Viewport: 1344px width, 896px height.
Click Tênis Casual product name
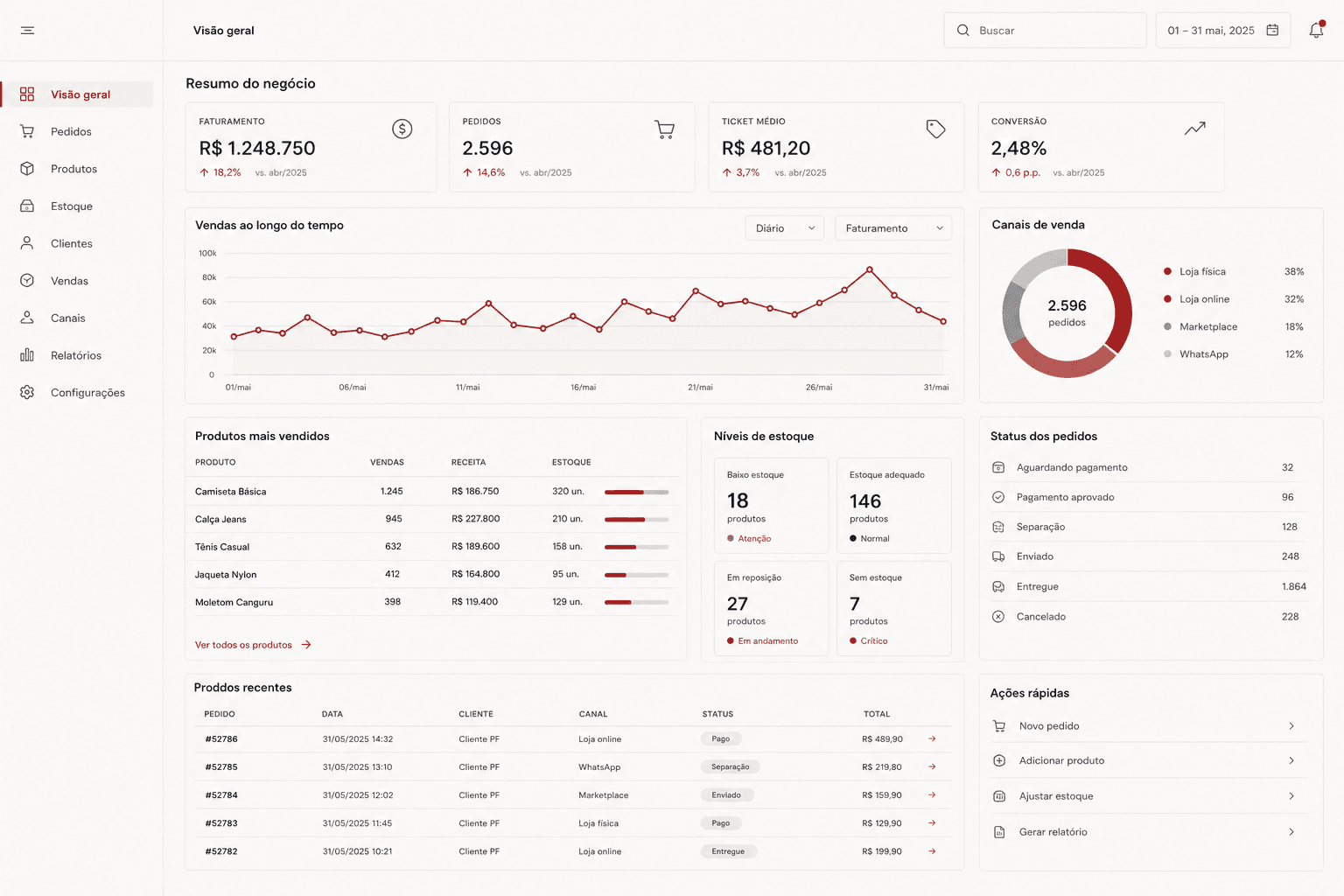click(x=222, y=547)
